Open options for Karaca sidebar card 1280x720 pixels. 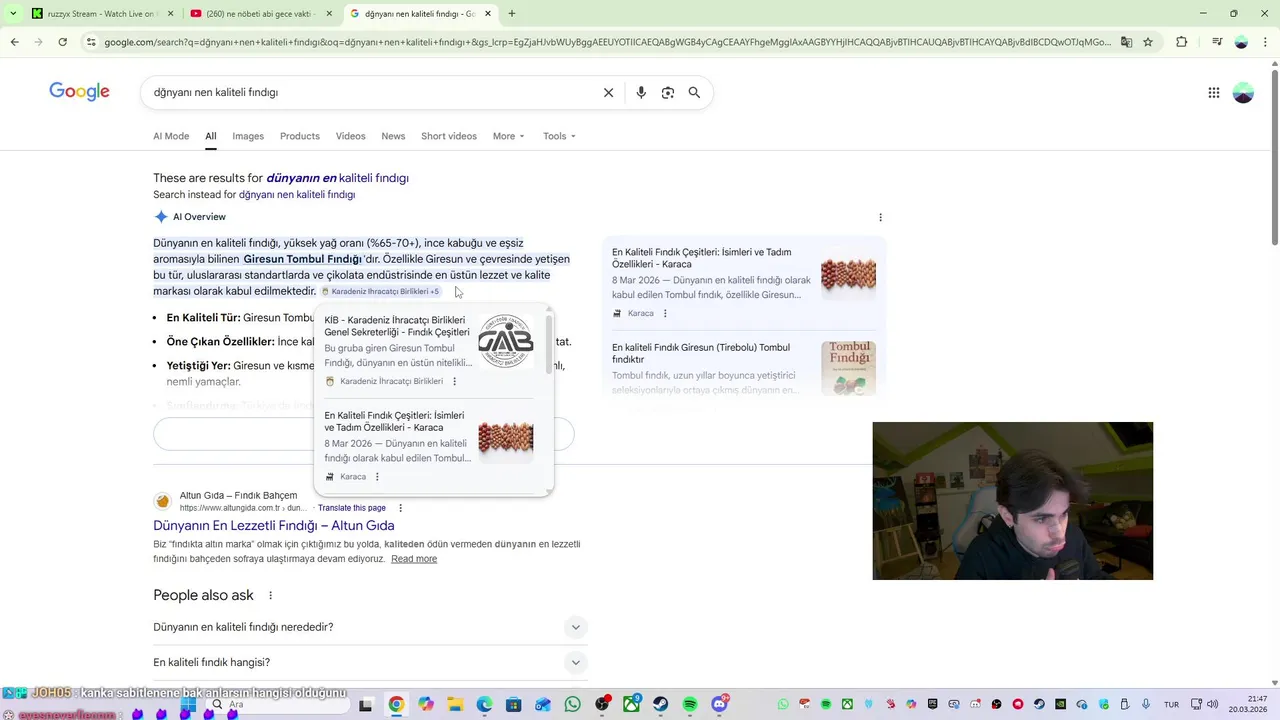pos(665,313)
